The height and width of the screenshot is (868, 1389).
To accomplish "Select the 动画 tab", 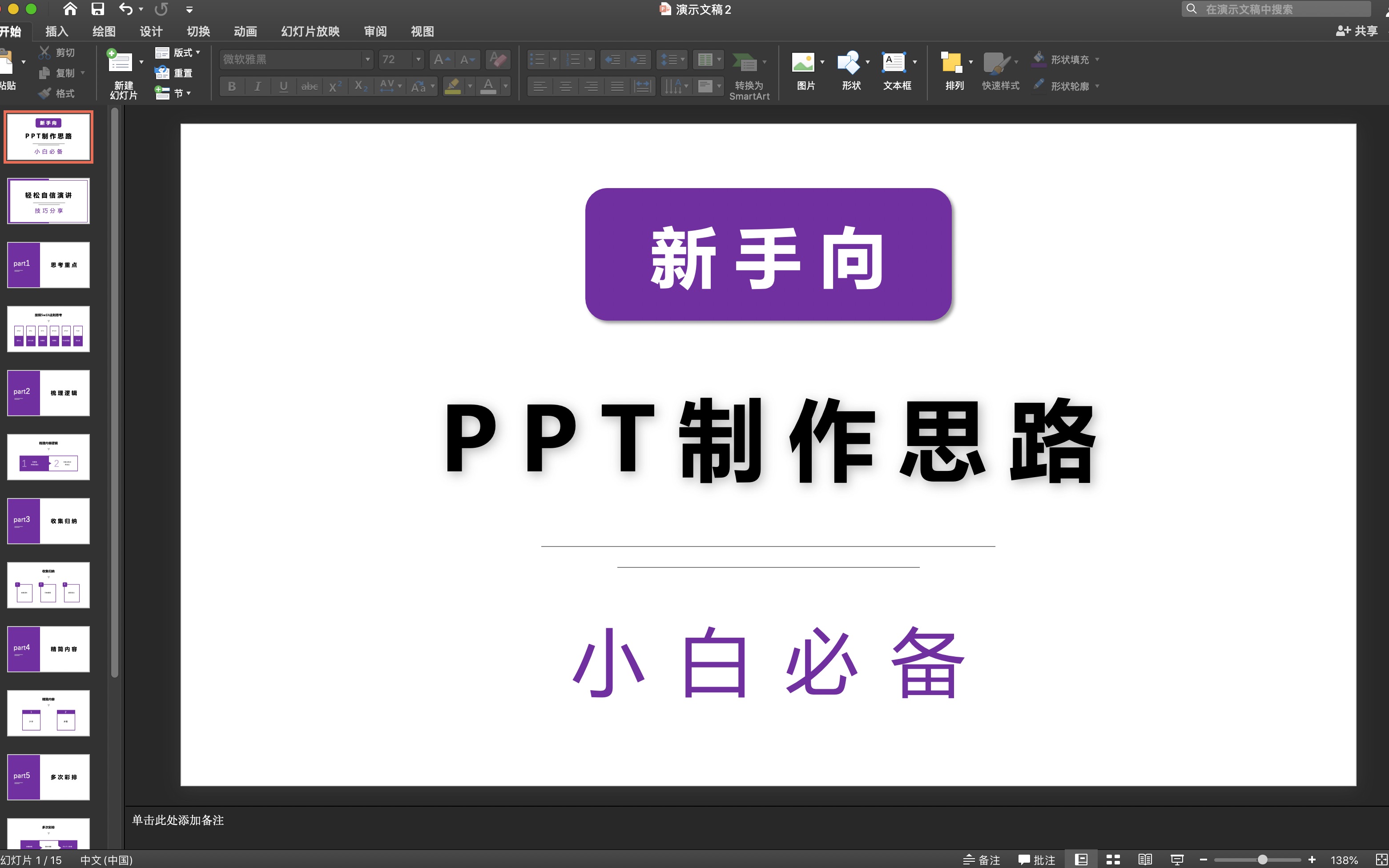I will pos(245,32).
